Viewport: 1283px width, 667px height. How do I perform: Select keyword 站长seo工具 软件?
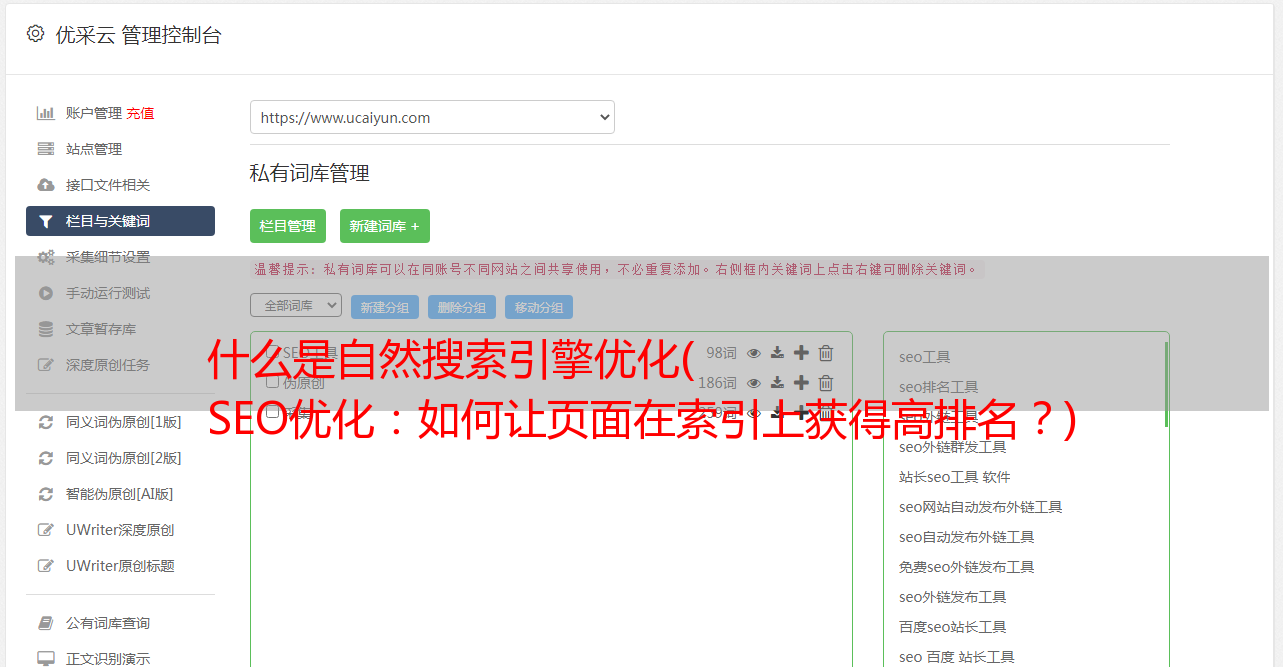tap(955, 477)
